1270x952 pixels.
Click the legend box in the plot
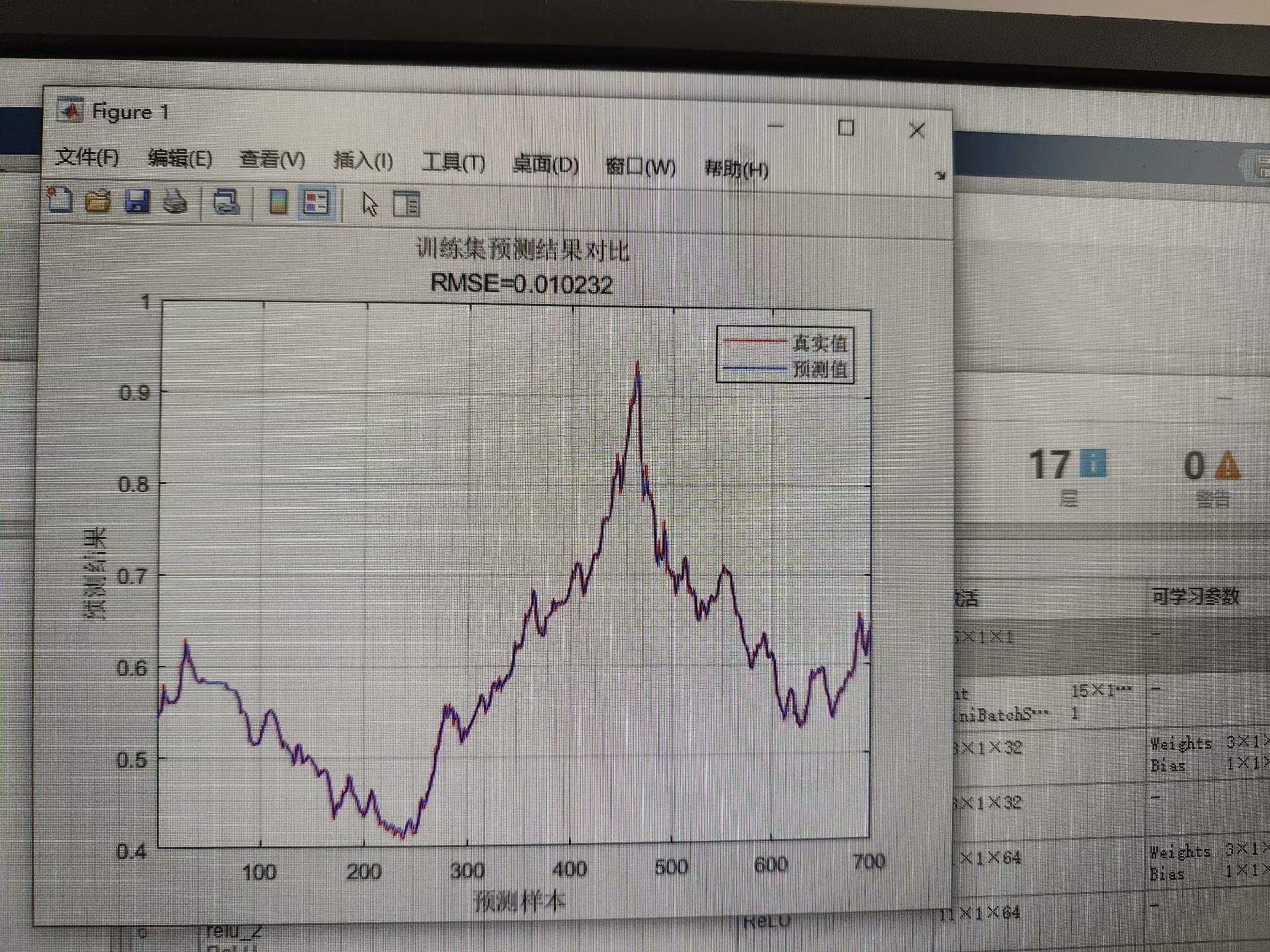(785, 356)
